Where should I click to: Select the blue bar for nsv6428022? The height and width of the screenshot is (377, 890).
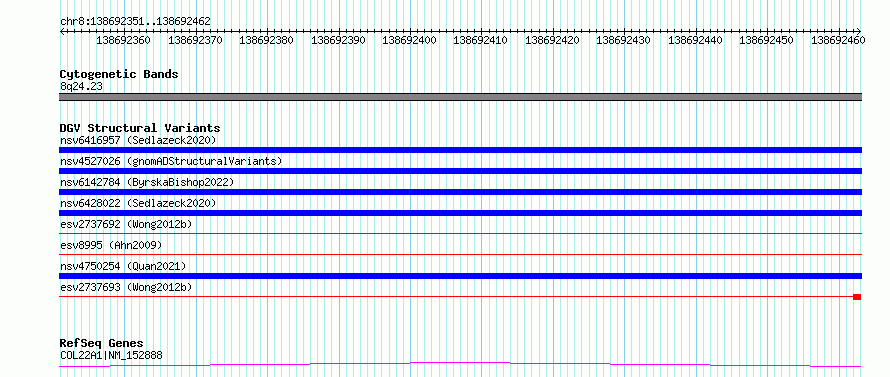point(460,213)
